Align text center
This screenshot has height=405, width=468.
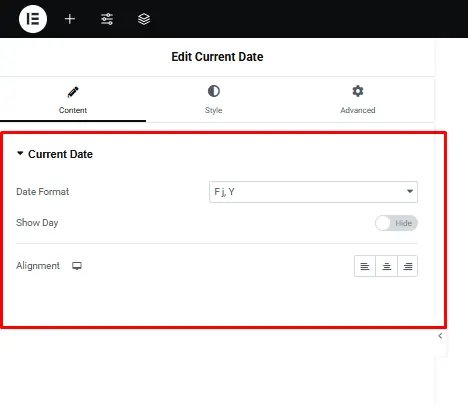386,266
